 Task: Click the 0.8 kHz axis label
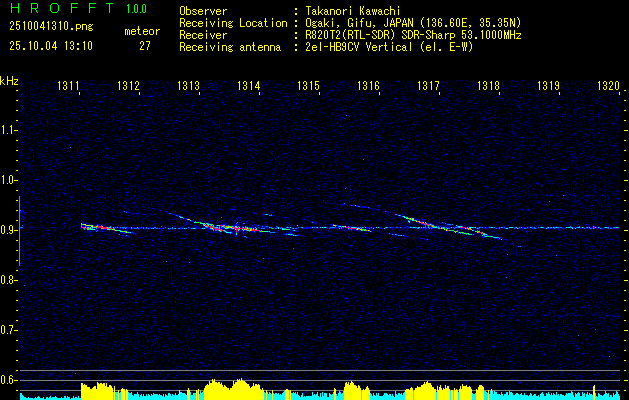[8, 280]
